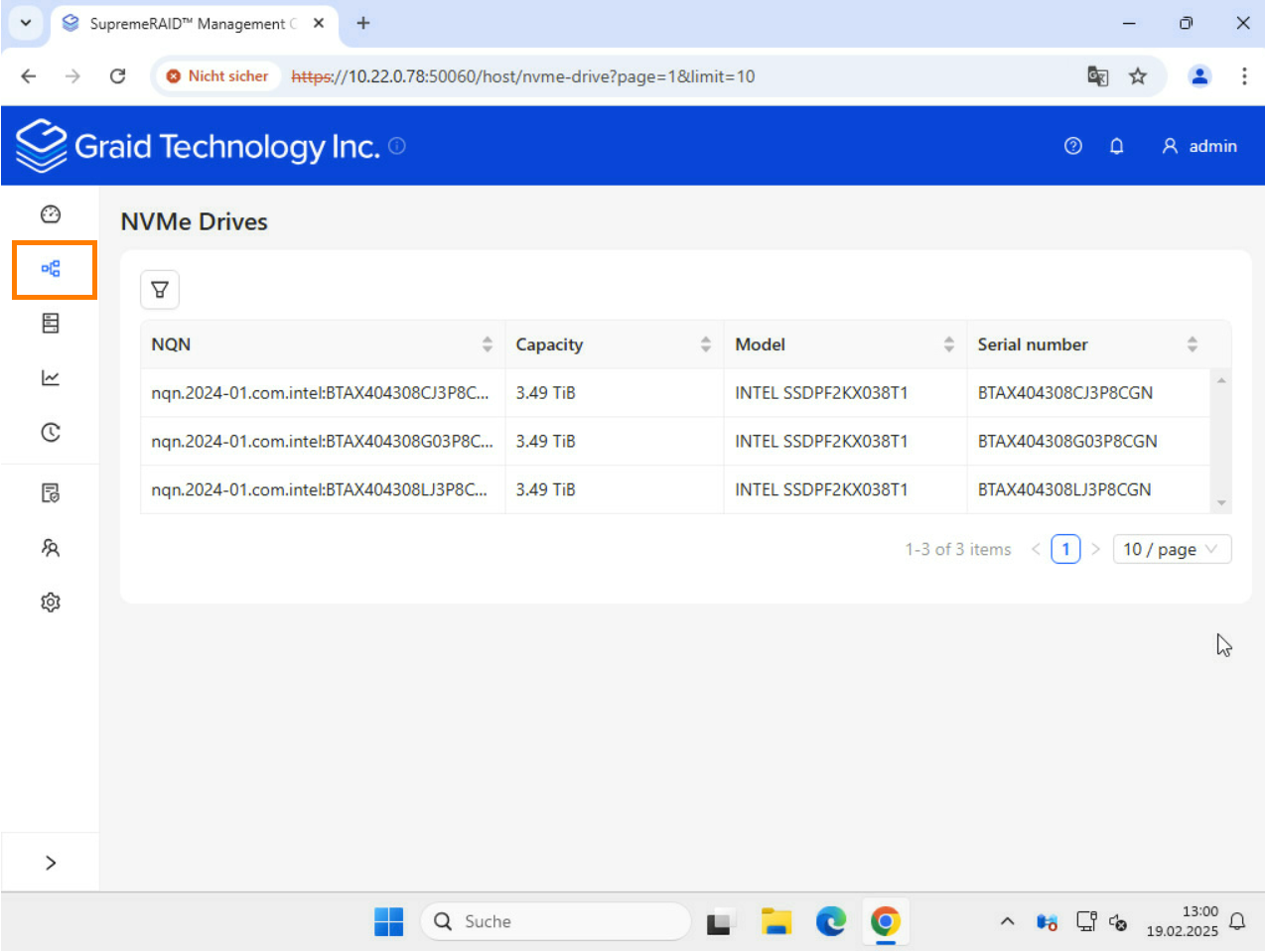
Task: Open the Chrome three-dot menu
Action: click(x=1244, y=76)
